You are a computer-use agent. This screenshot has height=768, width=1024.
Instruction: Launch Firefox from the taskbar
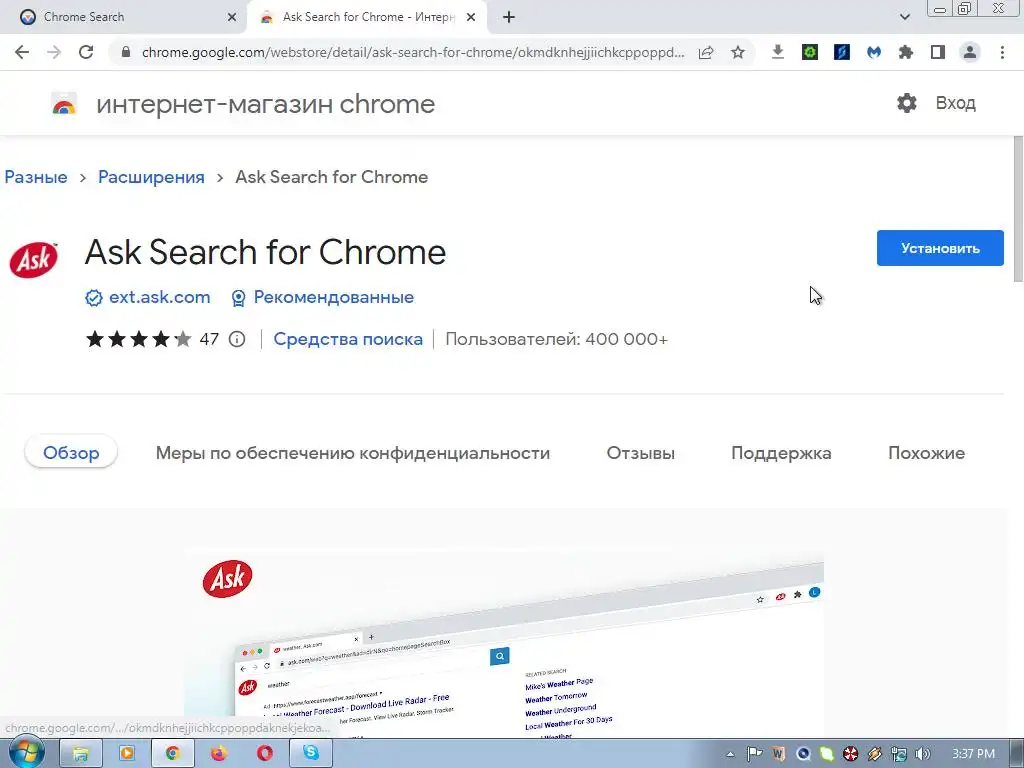click(x=219, y=754)
